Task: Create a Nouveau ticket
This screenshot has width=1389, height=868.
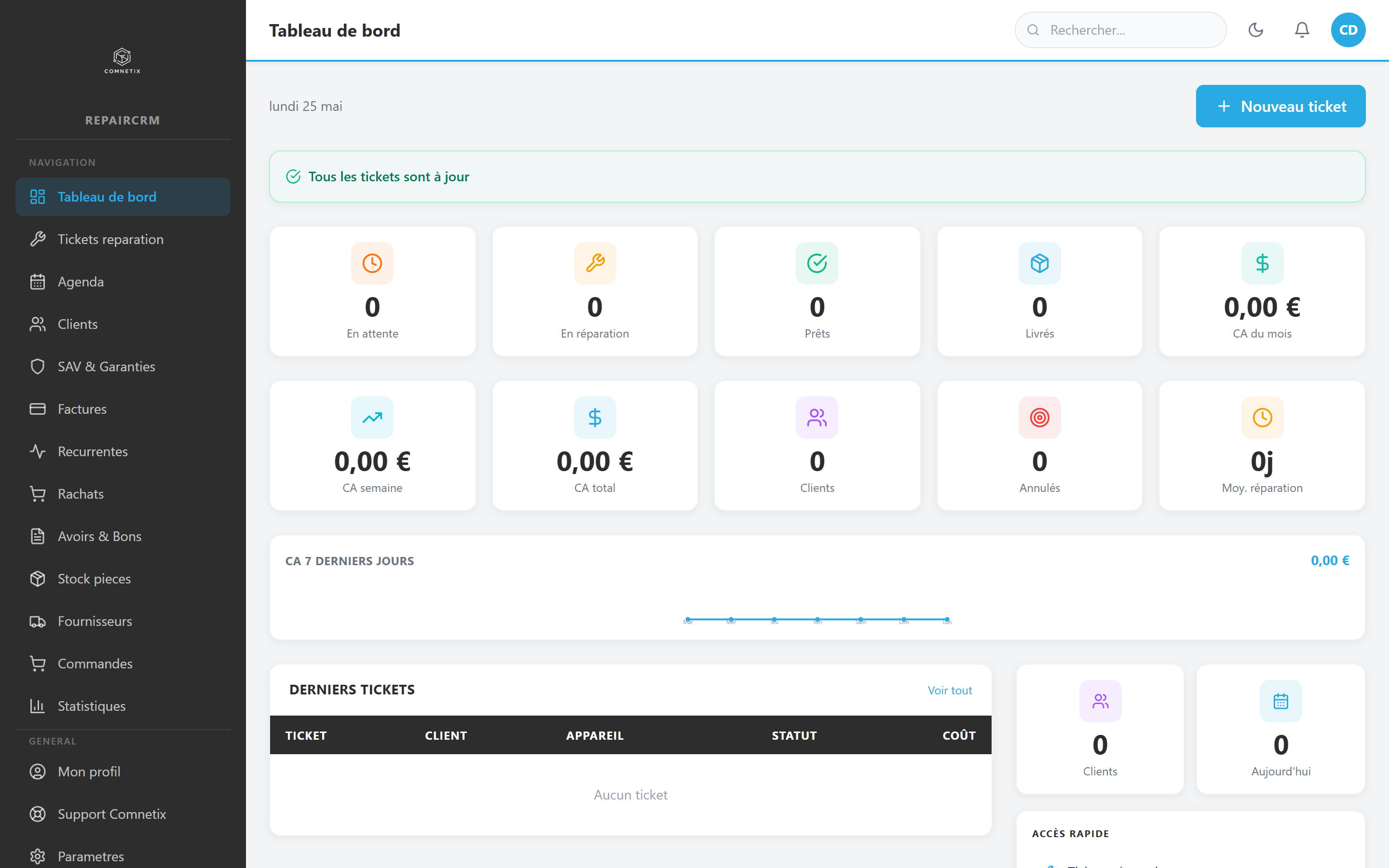Action: point(1280,106)
